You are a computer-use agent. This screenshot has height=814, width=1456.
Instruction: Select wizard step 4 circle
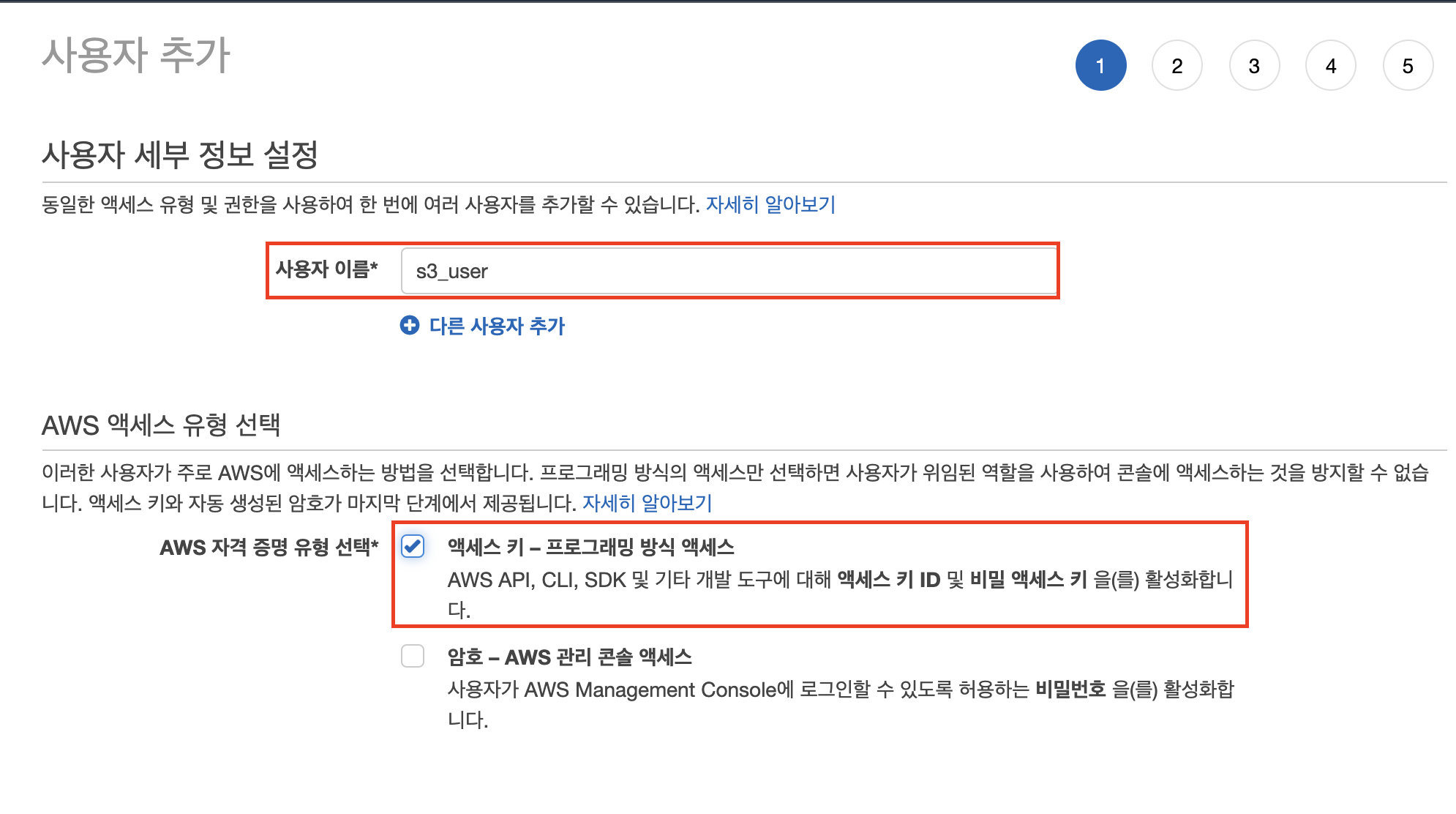click(1331, 66)
